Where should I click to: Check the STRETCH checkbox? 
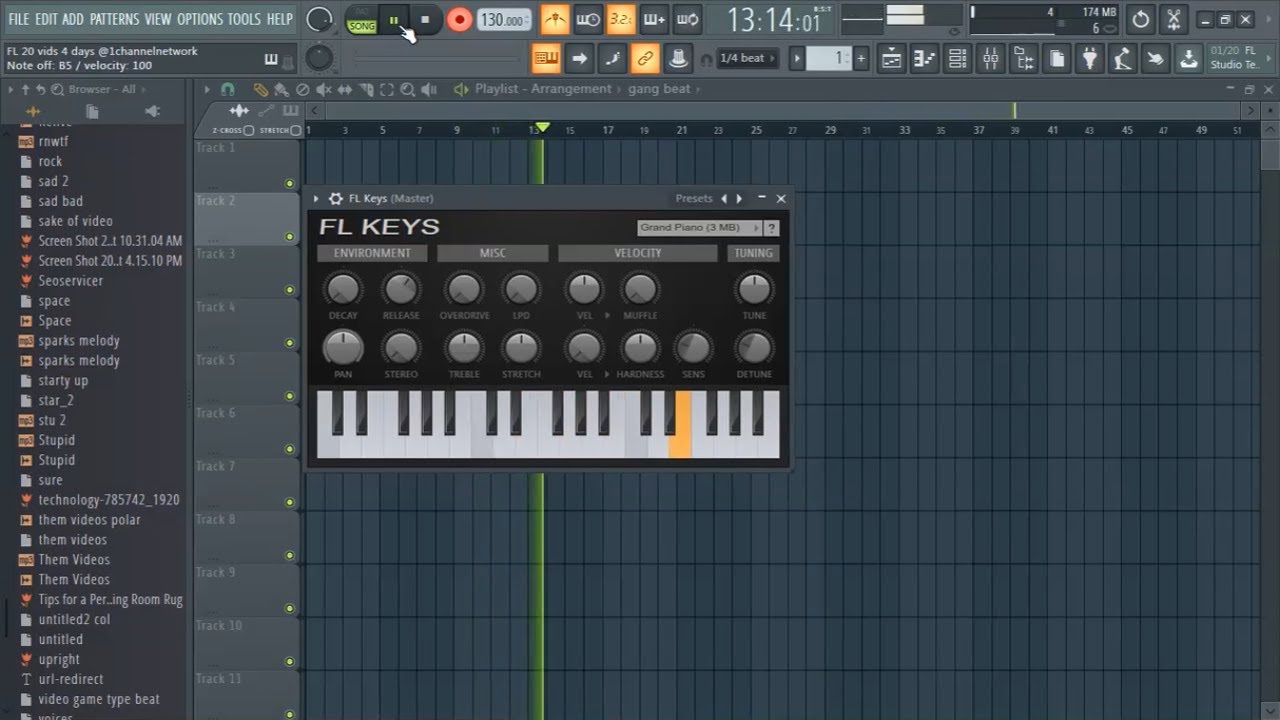coord(296,130)
